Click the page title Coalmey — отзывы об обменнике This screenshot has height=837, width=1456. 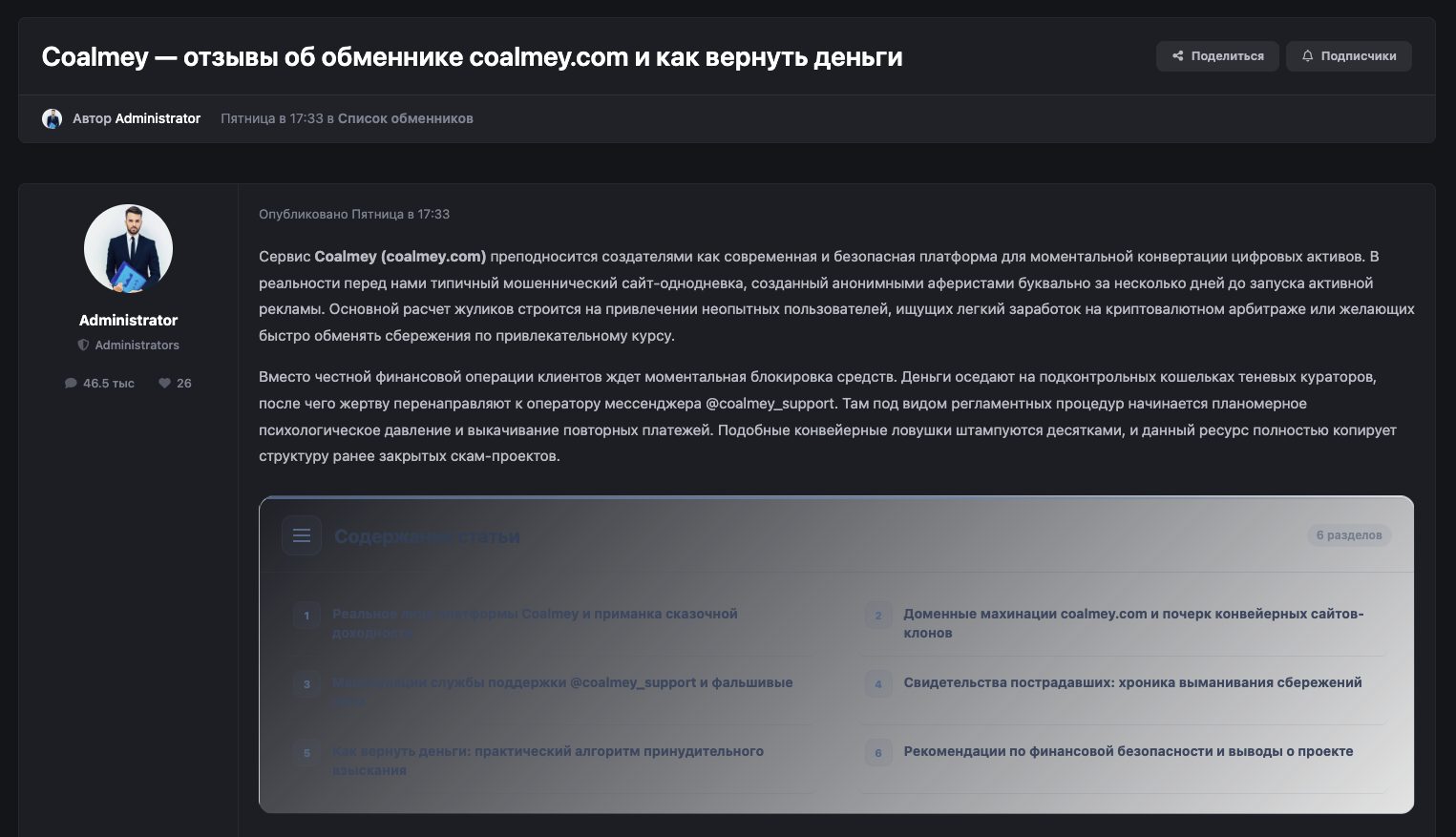click(472, 57)
